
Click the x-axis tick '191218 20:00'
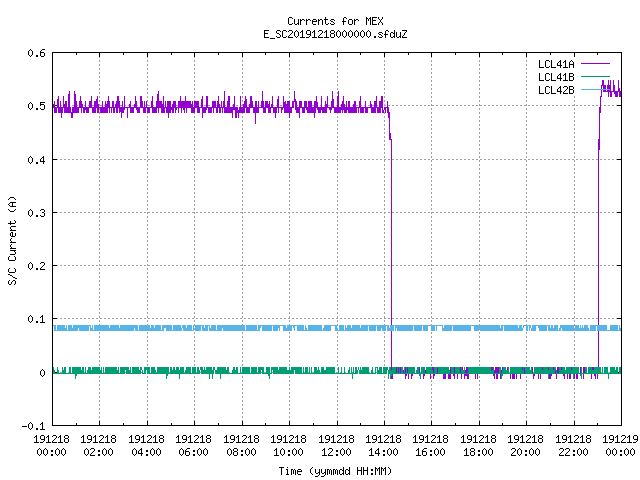tap(526, 446)
